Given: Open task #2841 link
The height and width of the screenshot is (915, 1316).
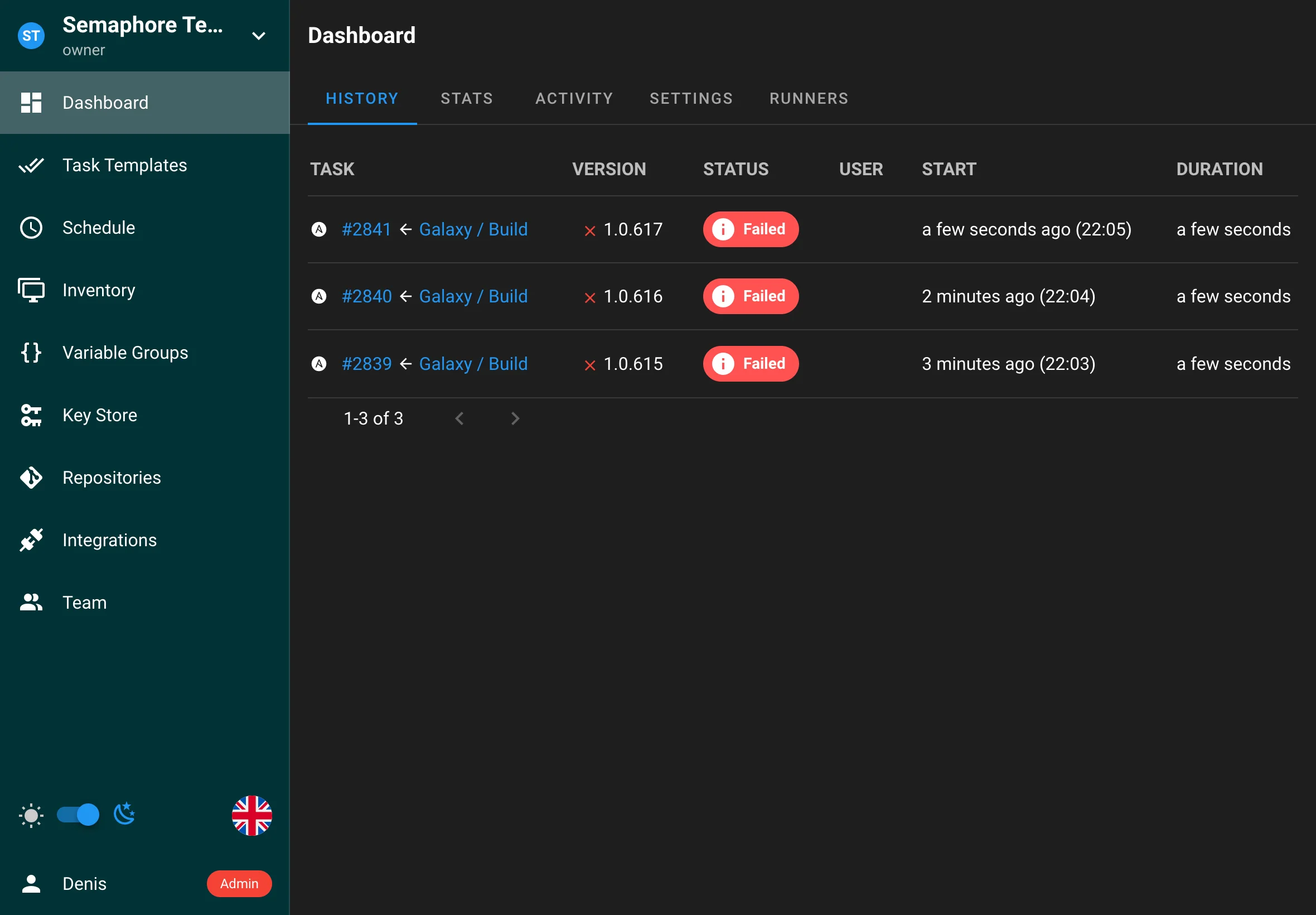Looking at the screenshot, I should (x=366, y=229).
